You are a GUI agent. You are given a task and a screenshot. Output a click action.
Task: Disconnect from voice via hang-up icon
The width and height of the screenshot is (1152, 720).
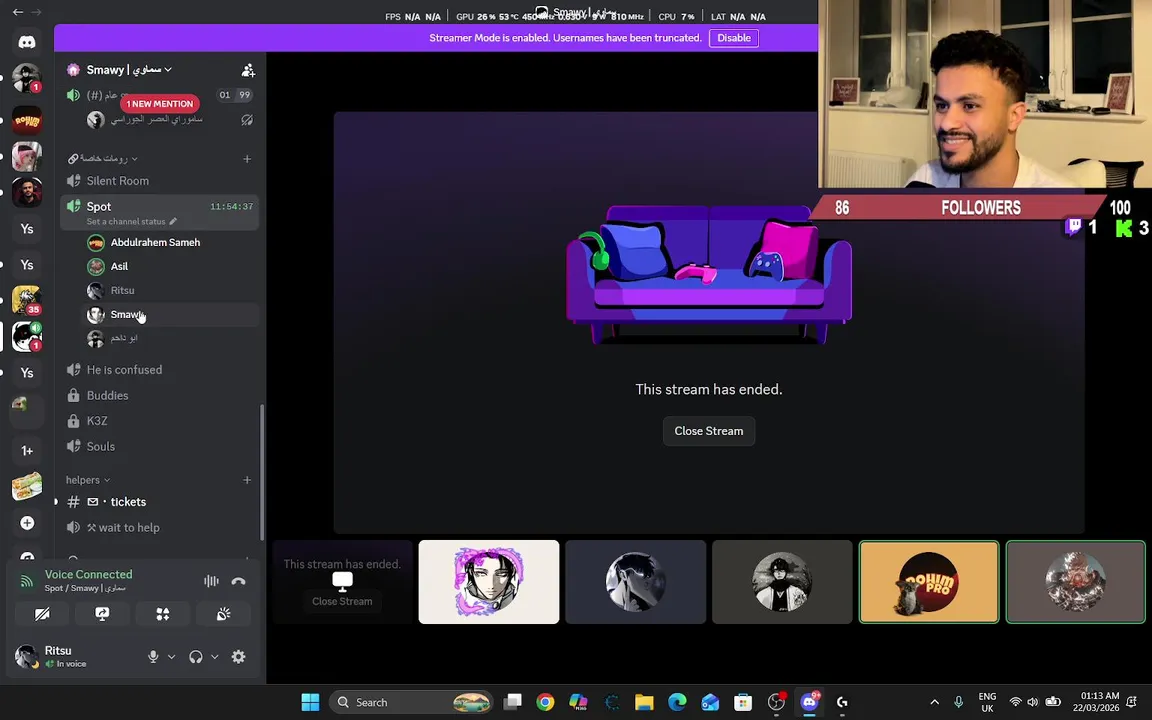pyautogui.click(x=238, y=581)
